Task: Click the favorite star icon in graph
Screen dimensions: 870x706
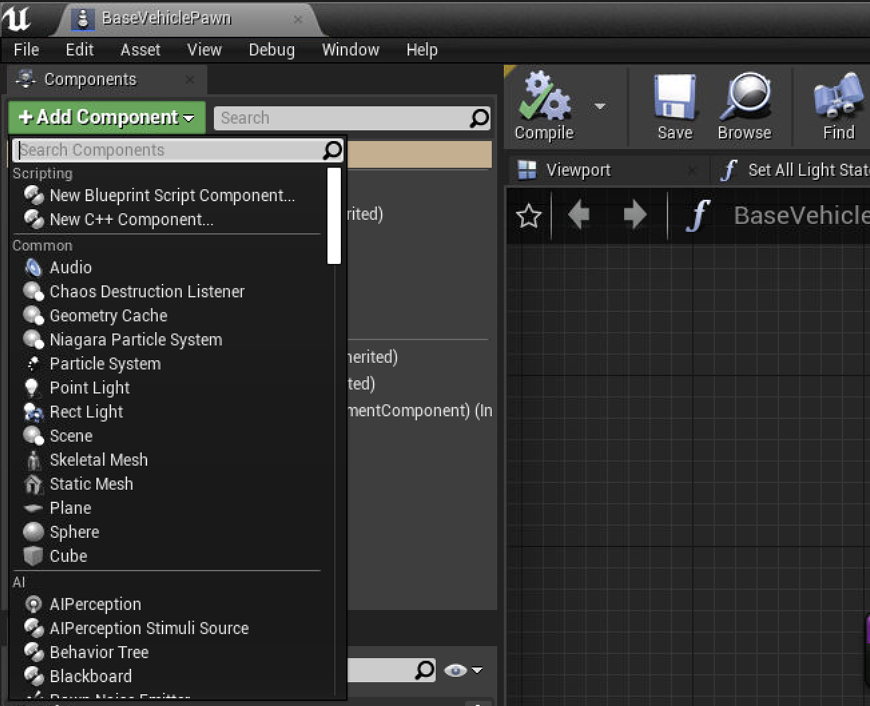Action: (x=529, y=216)
